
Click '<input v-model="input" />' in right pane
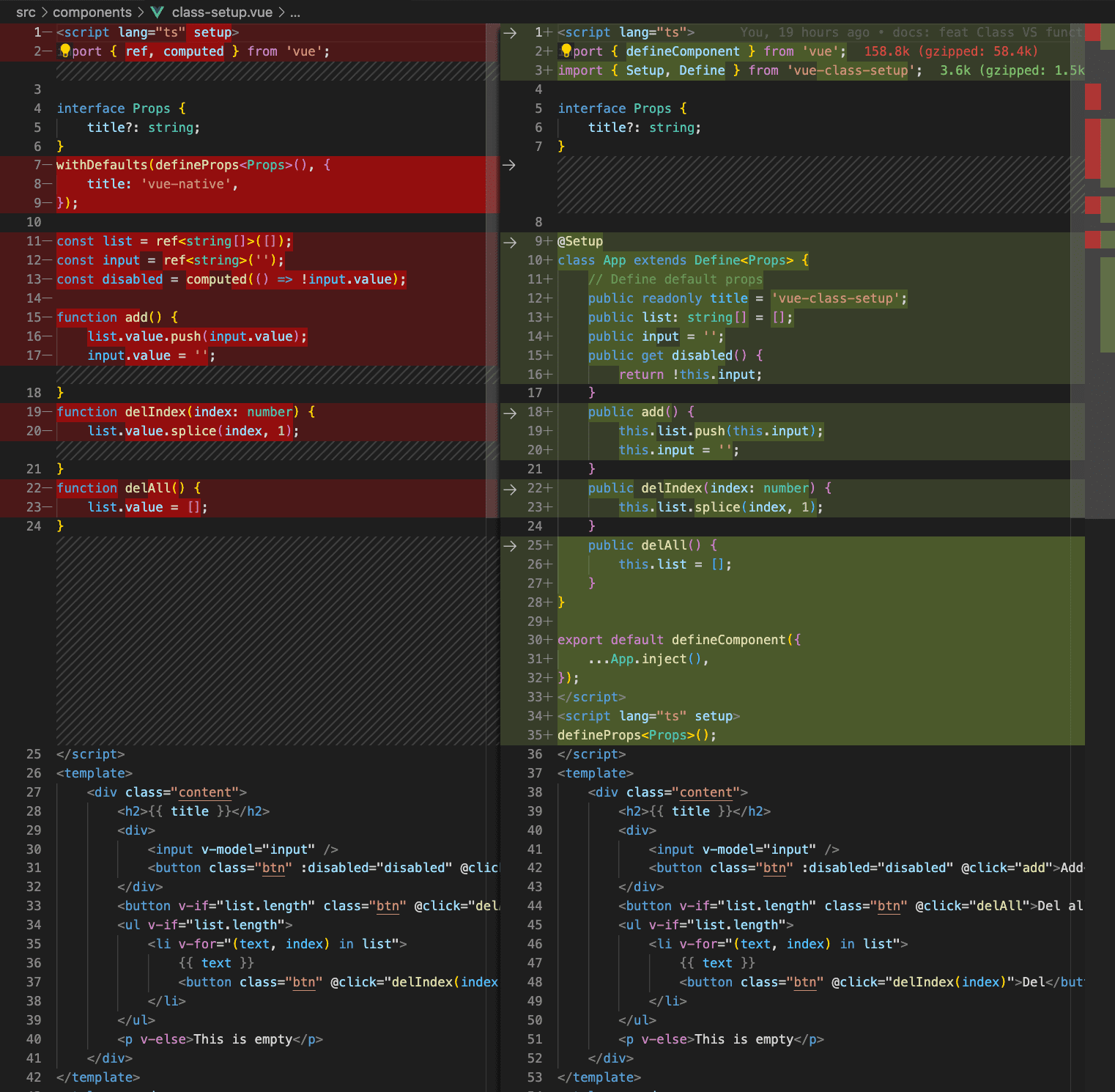(744, 849)
